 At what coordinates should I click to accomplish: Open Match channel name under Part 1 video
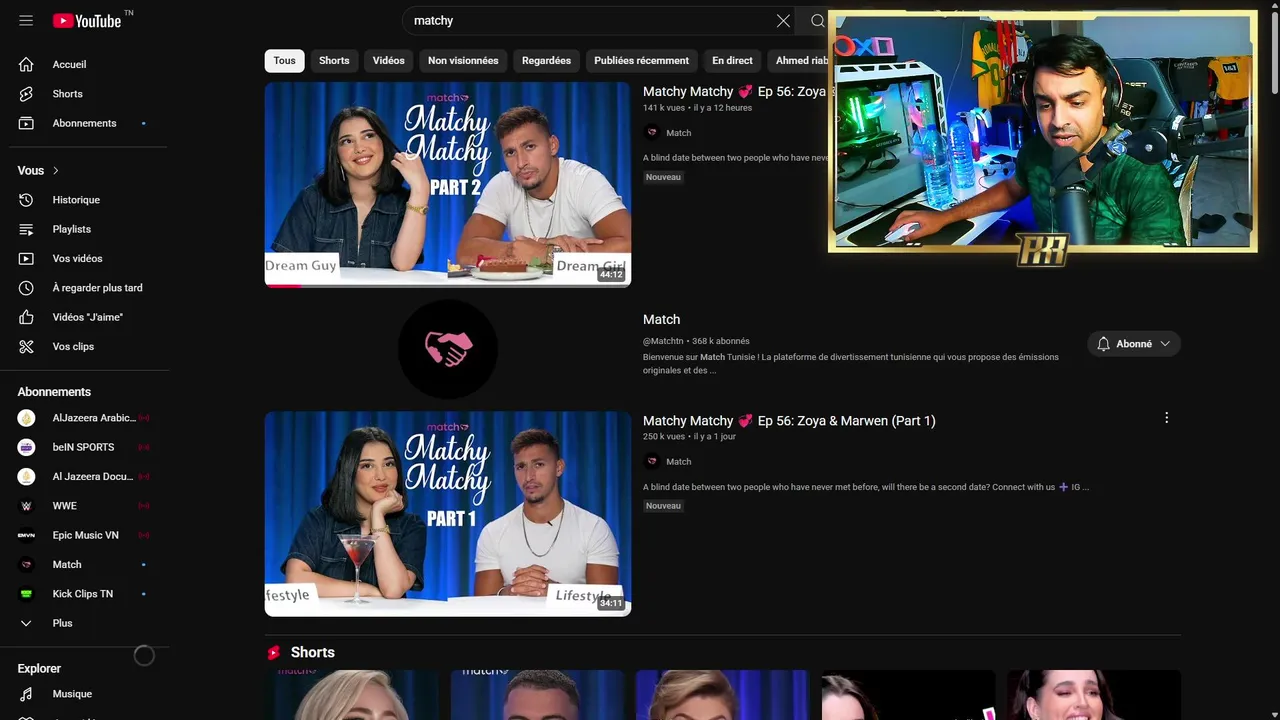[679, 462]
